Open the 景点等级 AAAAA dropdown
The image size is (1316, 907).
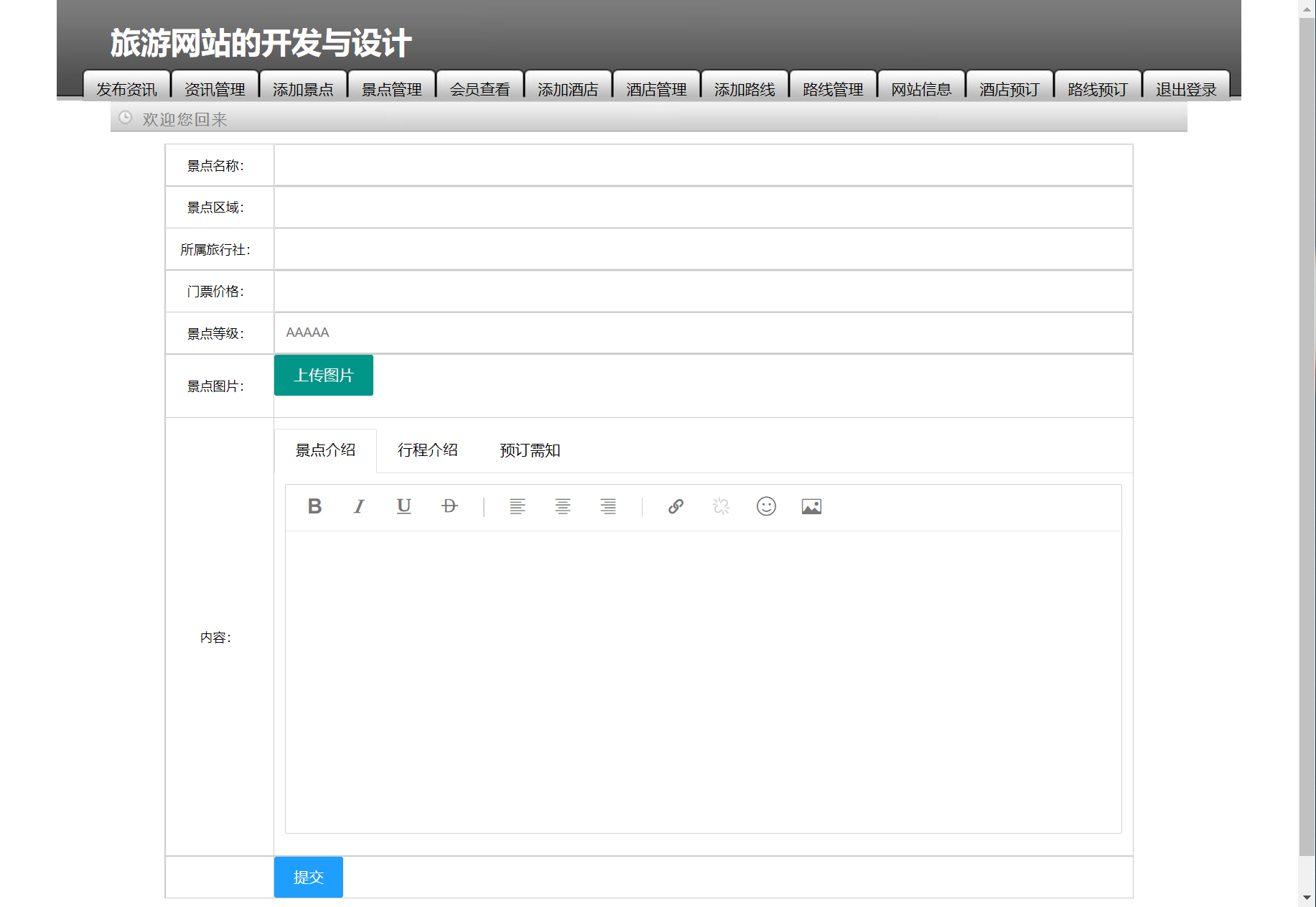point(703,332)
